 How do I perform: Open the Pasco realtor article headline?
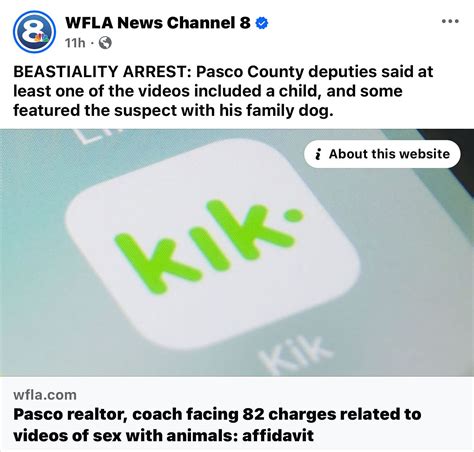tap(217, 425)
